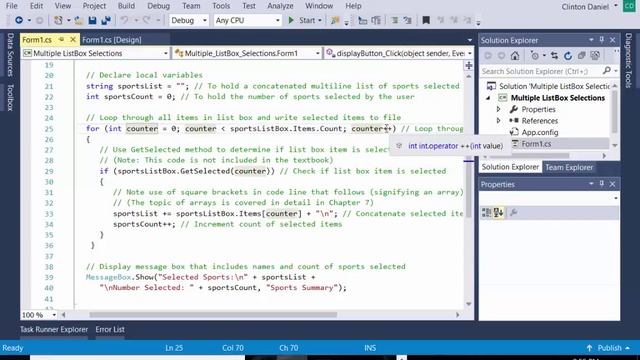The width and height of the screenshot is (640, 360).
Task: Collapse the Multiple ListBox Selections project node
Action: pyautogui.click(x=488, y=98)
